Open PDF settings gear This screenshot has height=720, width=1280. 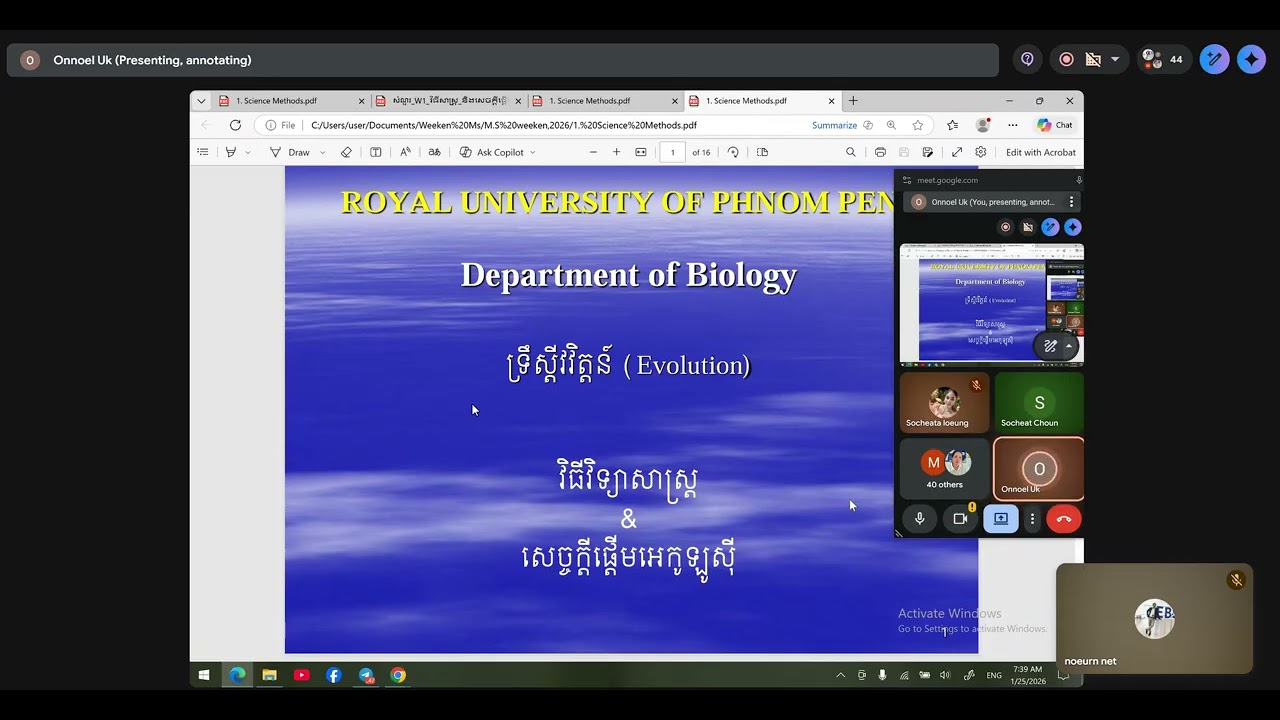(981, 152)
